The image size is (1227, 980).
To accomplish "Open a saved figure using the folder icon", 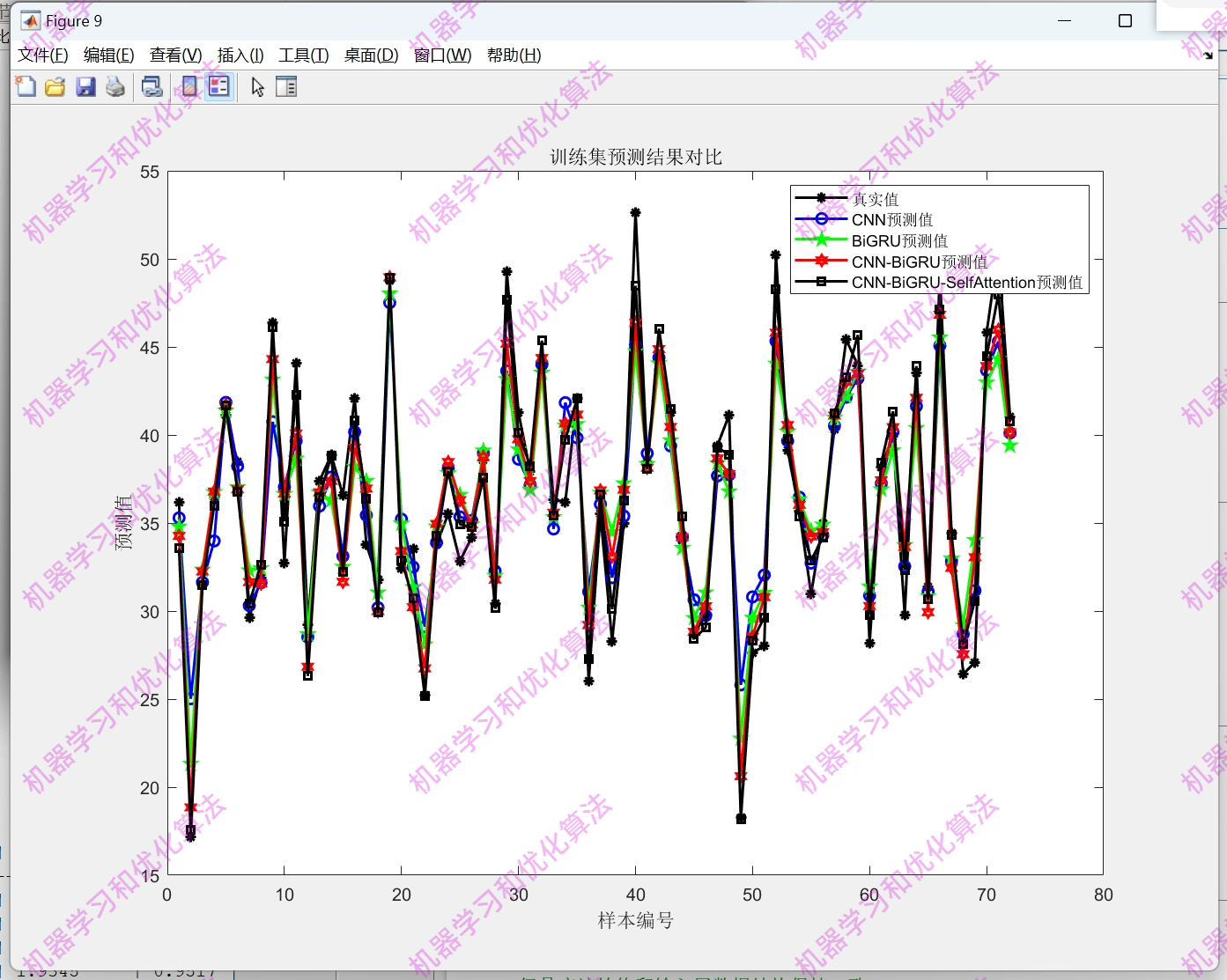I will coord(55,86).
